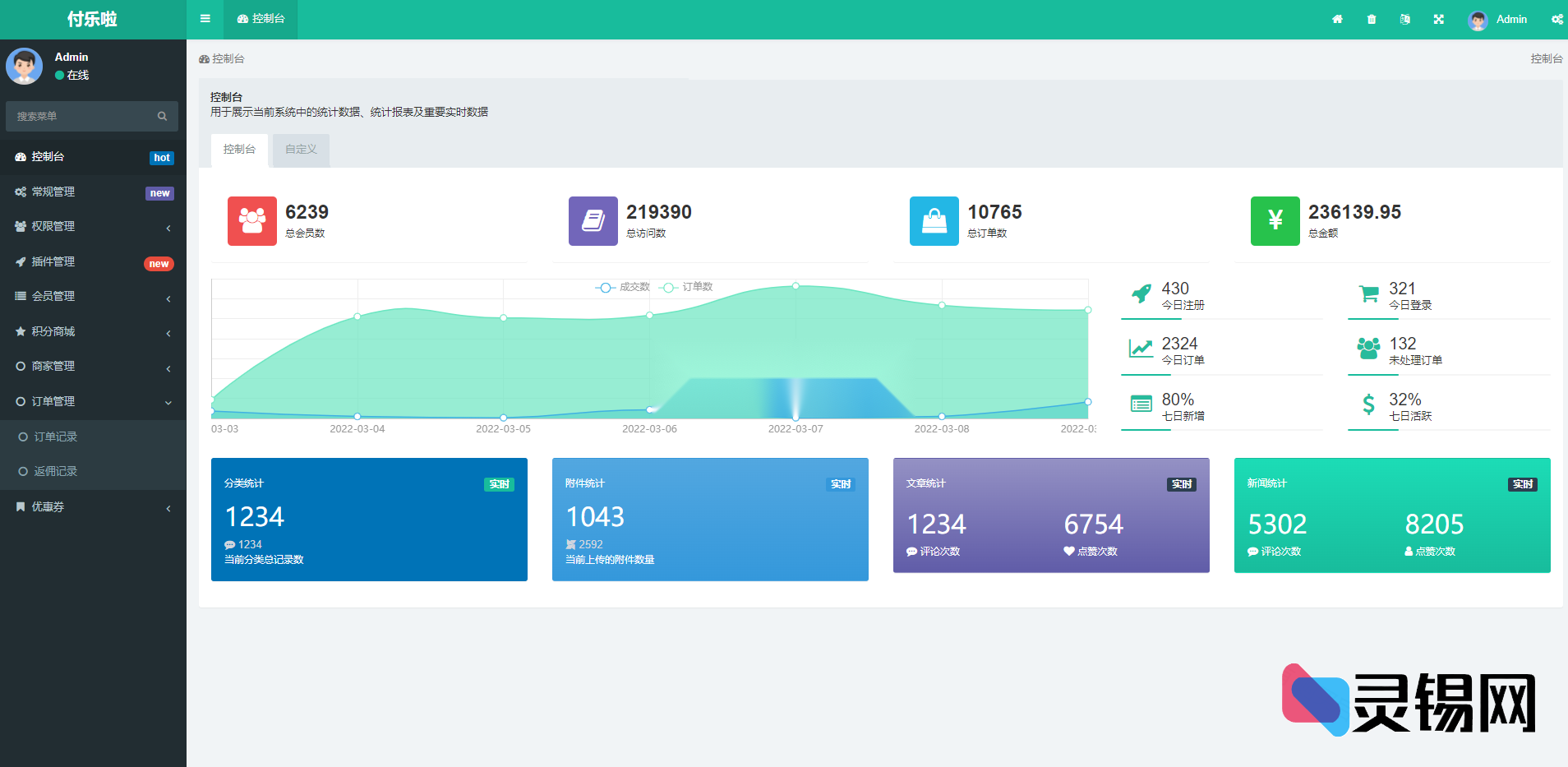Click the trash (clear cache) icon
The image size is (1568, 767).
(x=1372, y=19)
